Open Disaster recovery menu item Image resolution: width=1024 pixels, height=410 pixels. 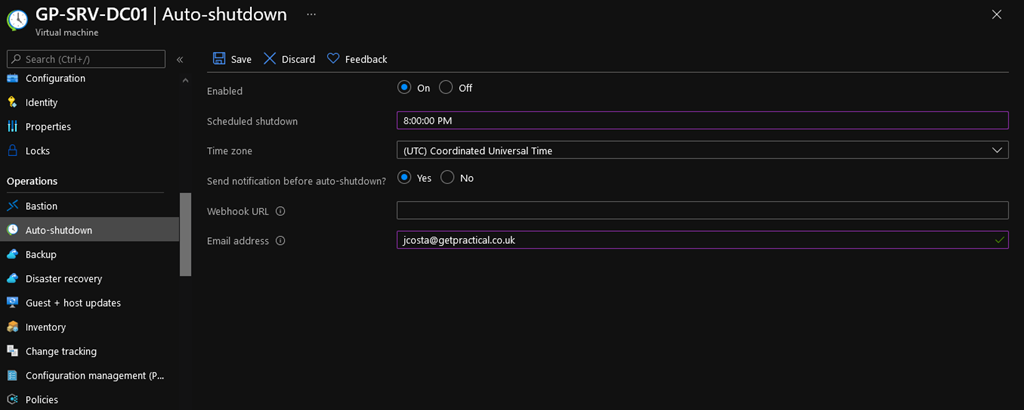tap(63, 279)
